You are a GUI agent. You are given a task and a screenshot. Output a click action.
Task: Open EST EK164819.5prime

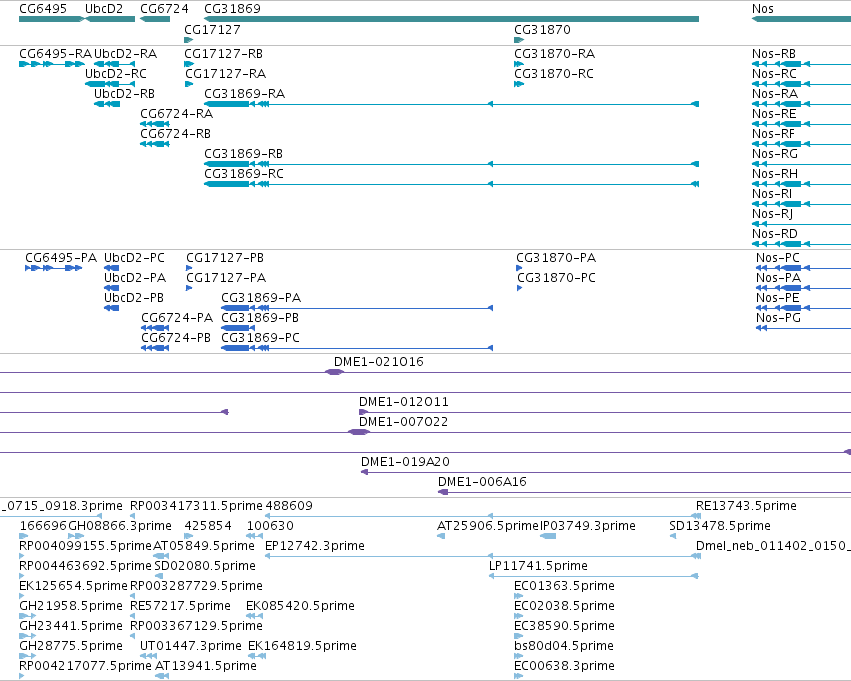(x=302, y=646)
